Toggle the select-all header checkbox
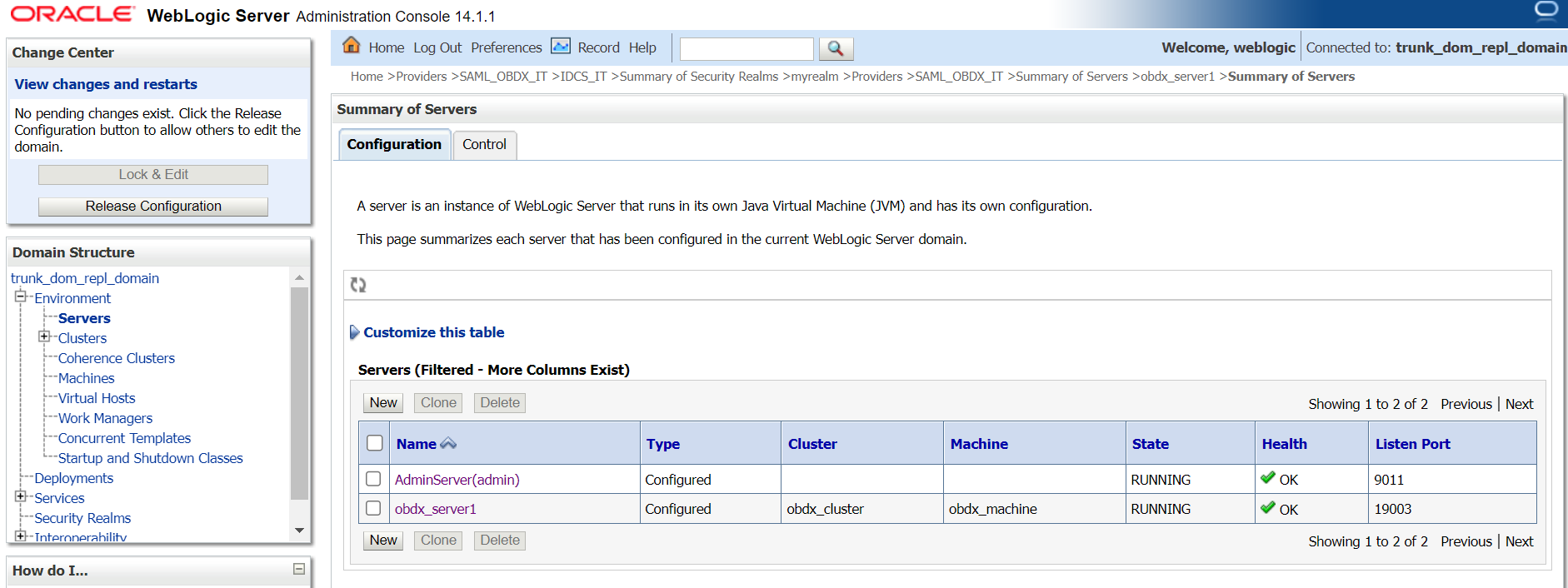Screen dimensions: 1568x588 tap(375, 443)
